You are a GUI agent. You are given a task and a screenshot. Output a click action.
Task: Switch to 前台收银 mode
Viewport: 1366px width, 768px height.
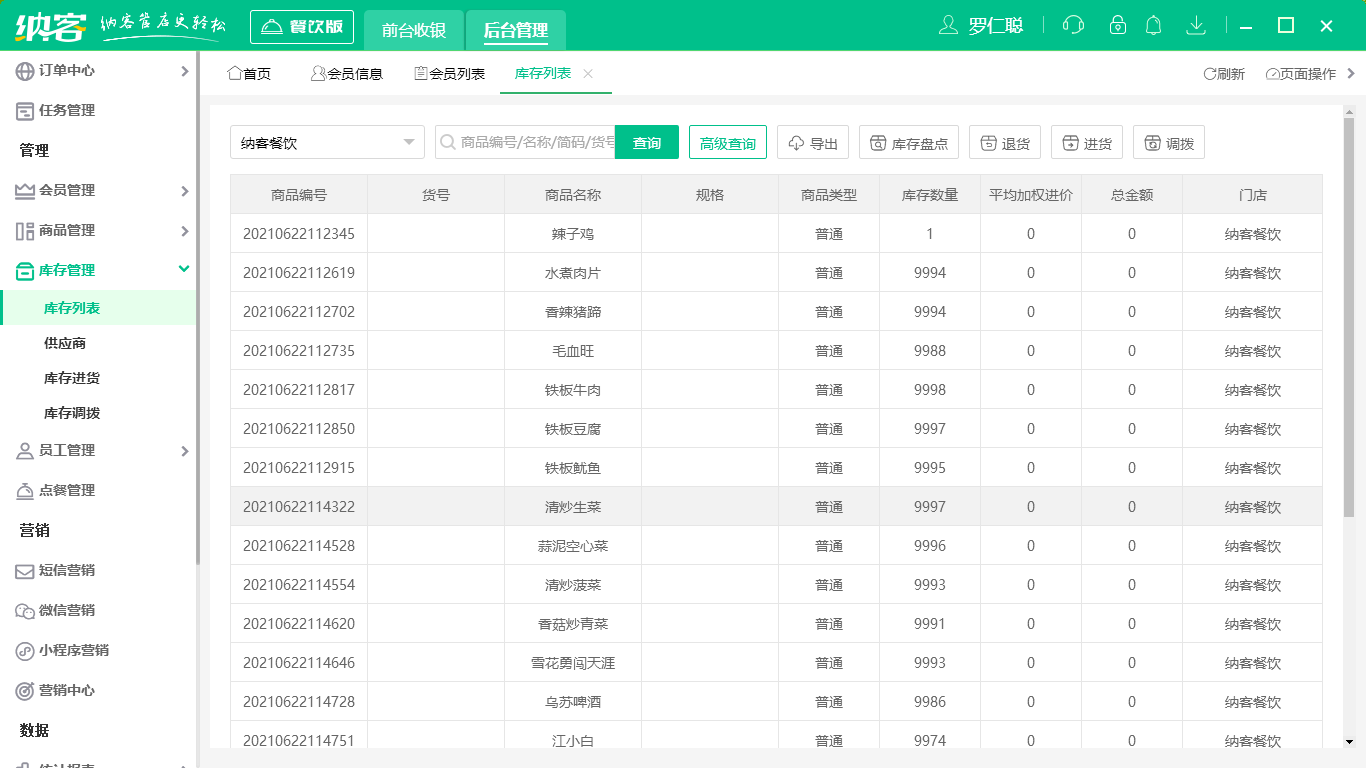click(x=414, y=29)
